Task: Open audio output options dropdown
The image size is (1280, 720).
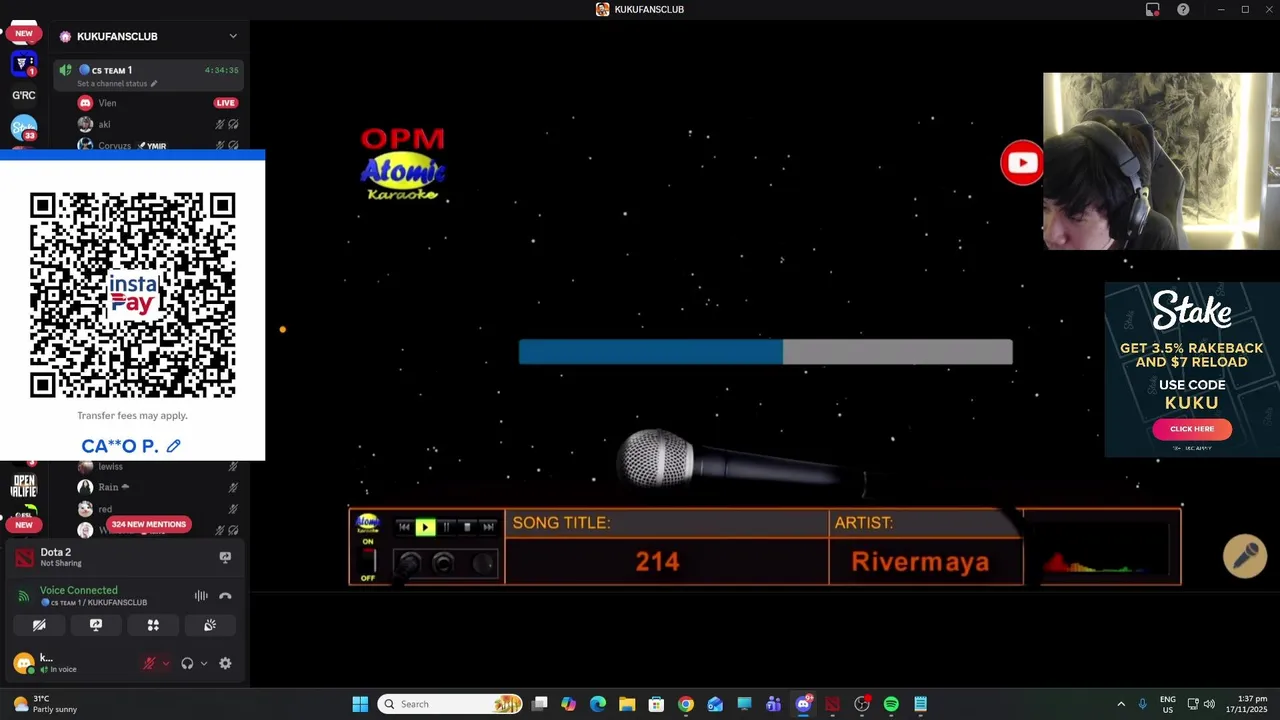Action: point(204,663)
